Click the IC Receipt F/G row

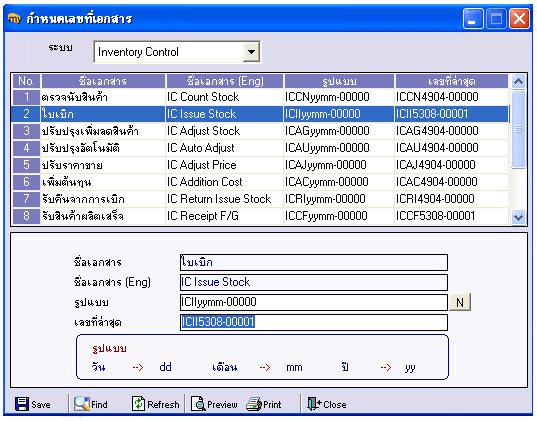tap(260, 216)
